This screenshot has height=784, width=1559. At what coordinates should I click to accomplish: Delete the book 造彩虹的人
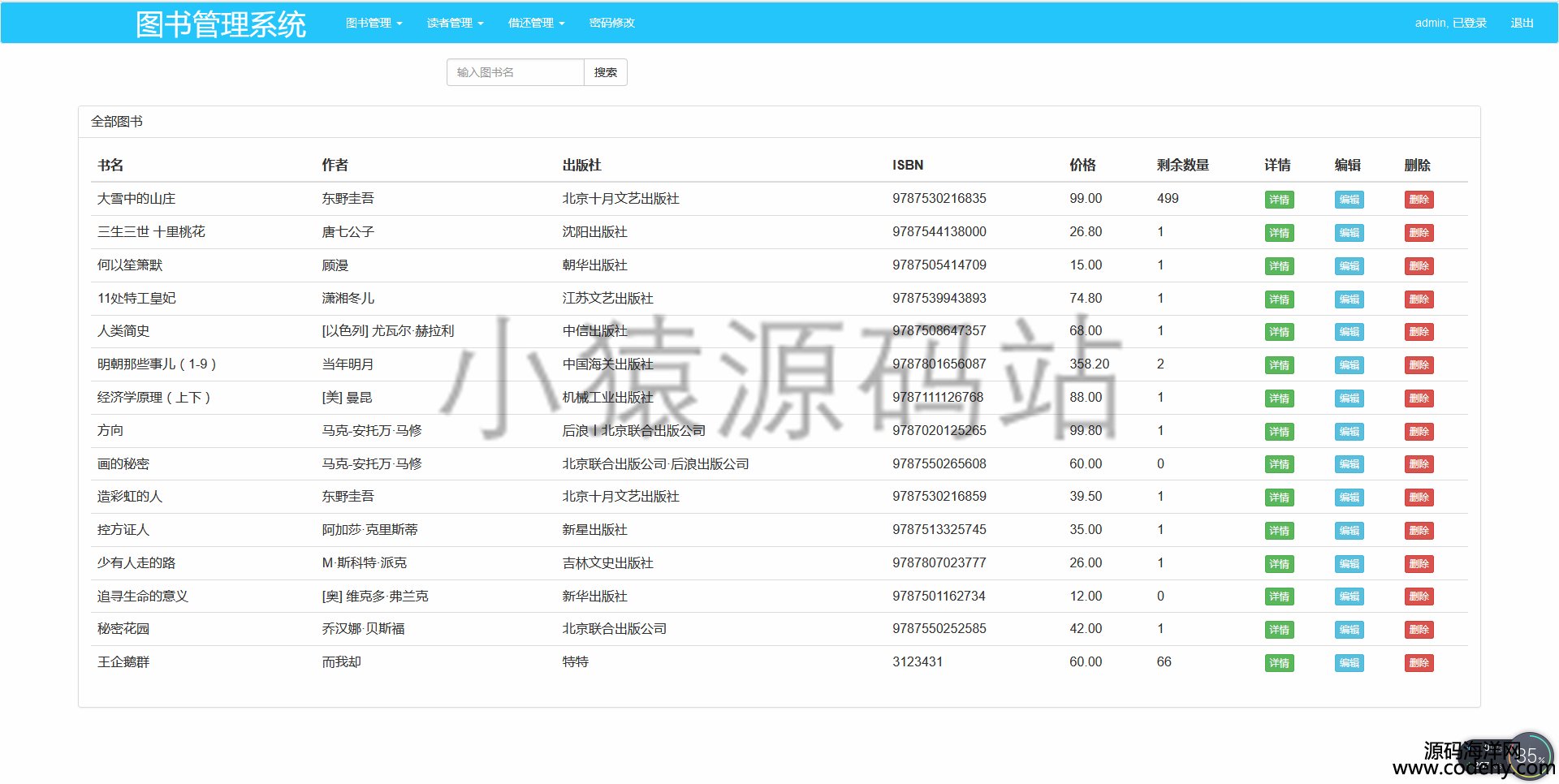tap(1419, 498)
